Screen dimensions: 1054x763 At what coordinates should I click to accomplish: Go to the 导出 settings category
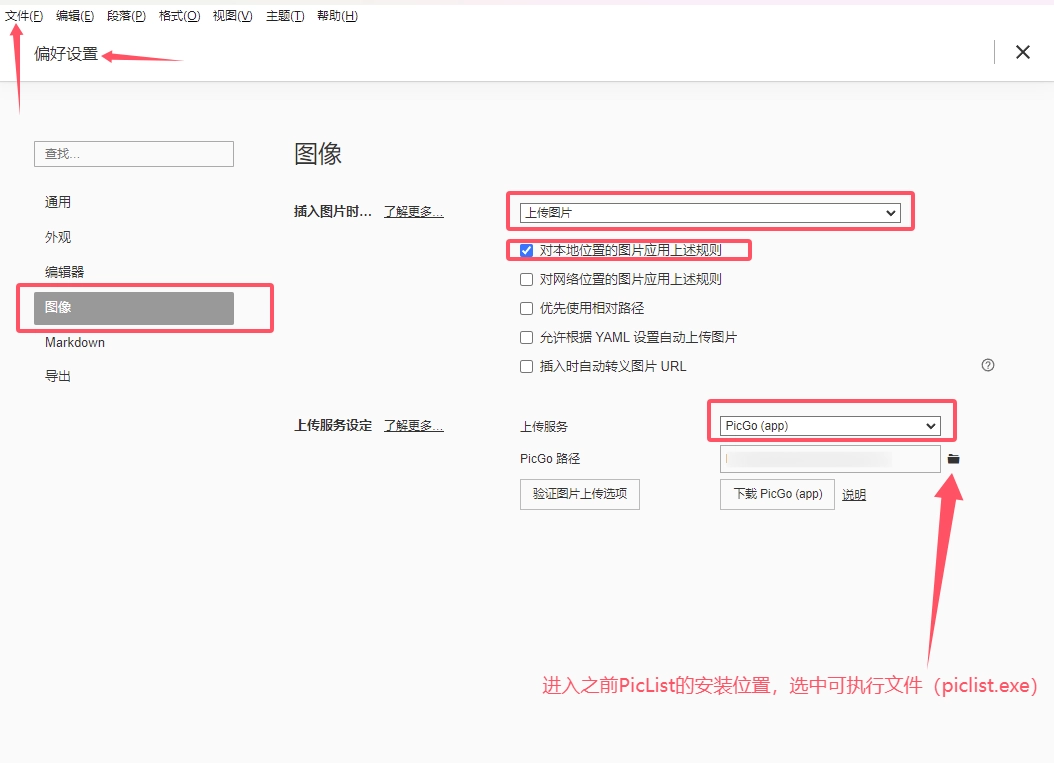point(58,377)
